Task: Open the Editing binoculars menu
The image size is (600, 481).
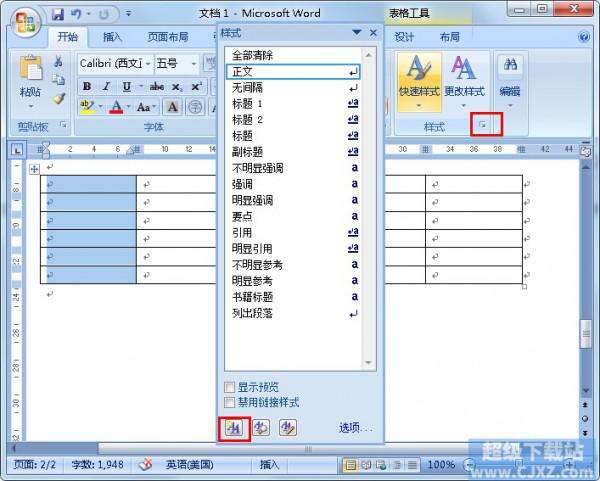Action: 510,82
